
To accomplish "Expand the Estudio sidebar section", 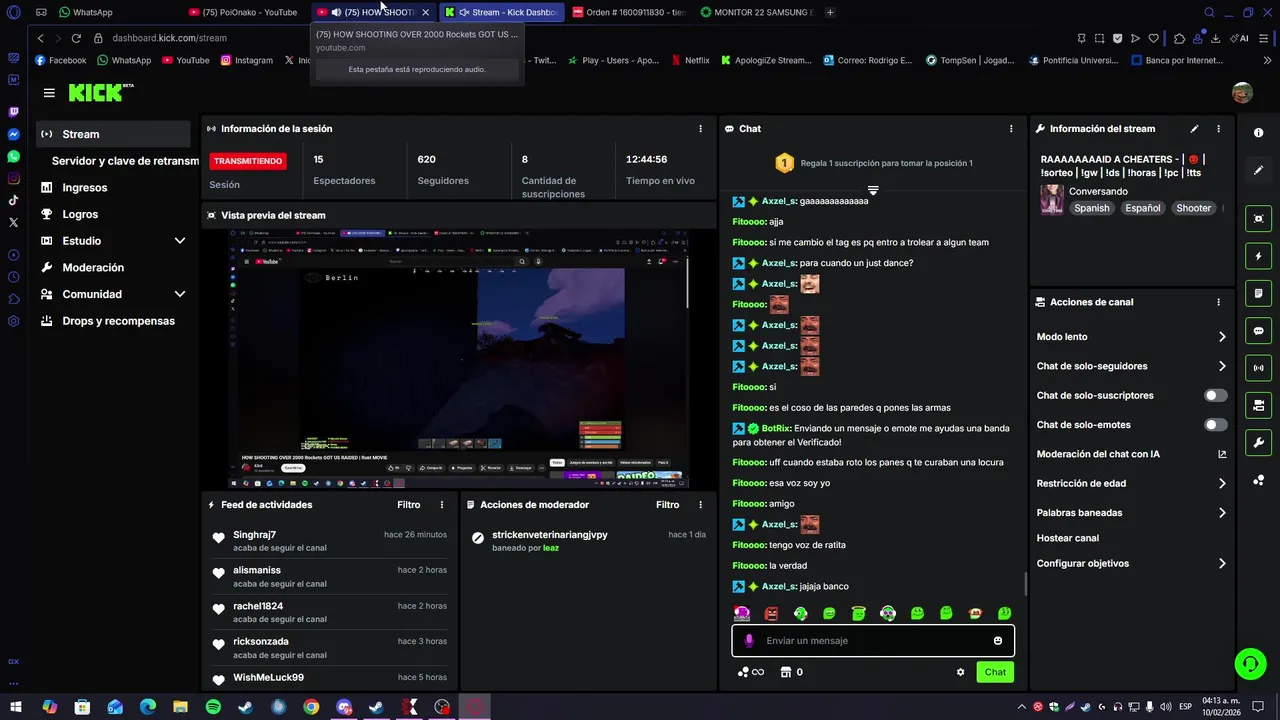I will pos(180,241).
